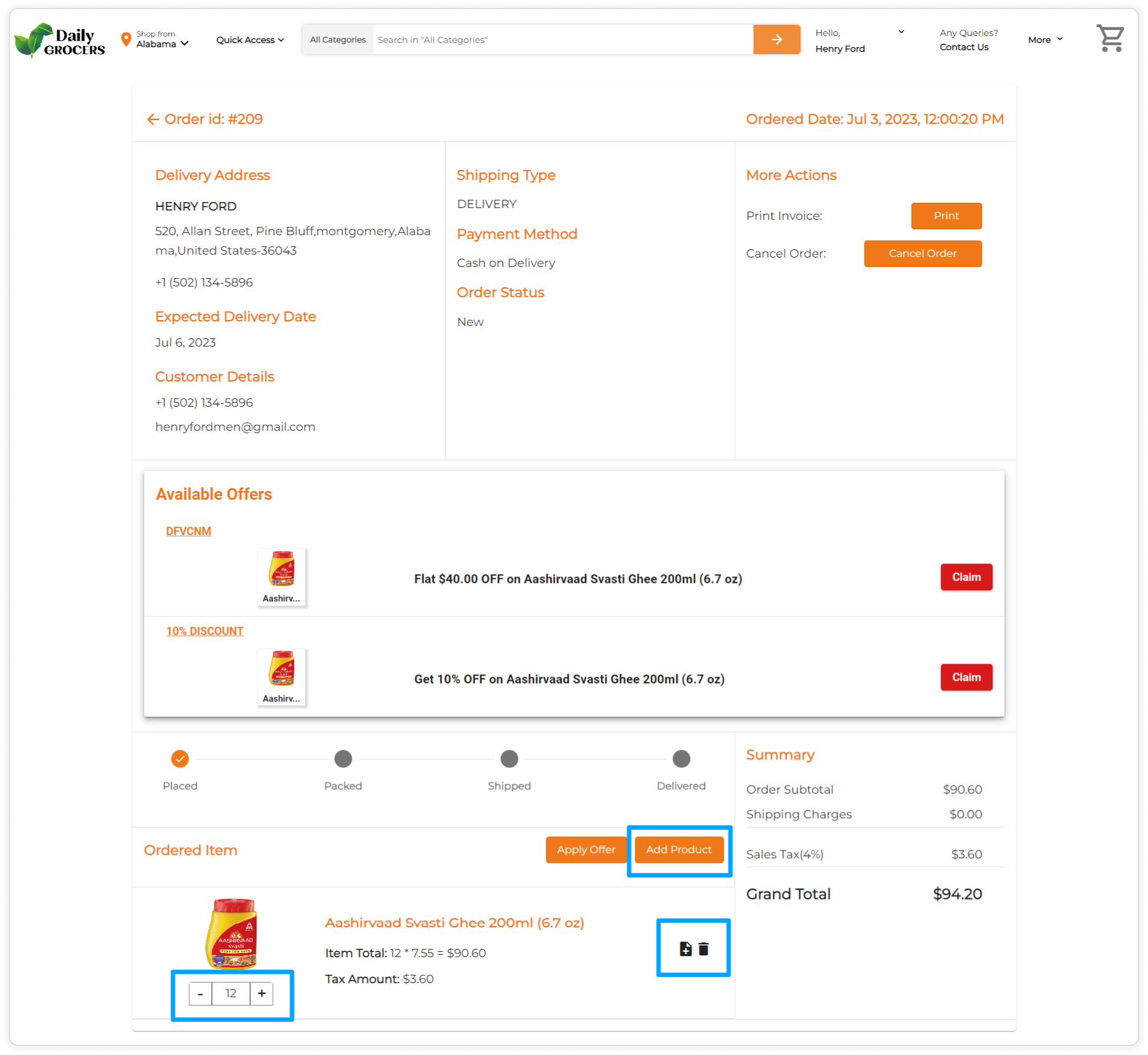This screenshot has width=1148, height=1055.
Task: Click the back arrow beside Order id
Action: 153,120
